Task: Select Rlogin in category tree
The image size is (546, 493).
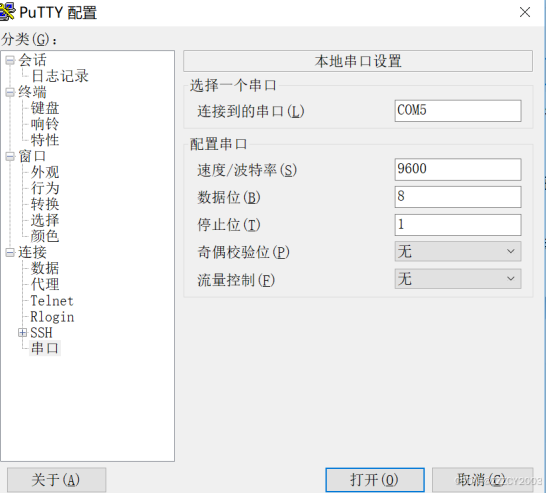Action: 52,317
